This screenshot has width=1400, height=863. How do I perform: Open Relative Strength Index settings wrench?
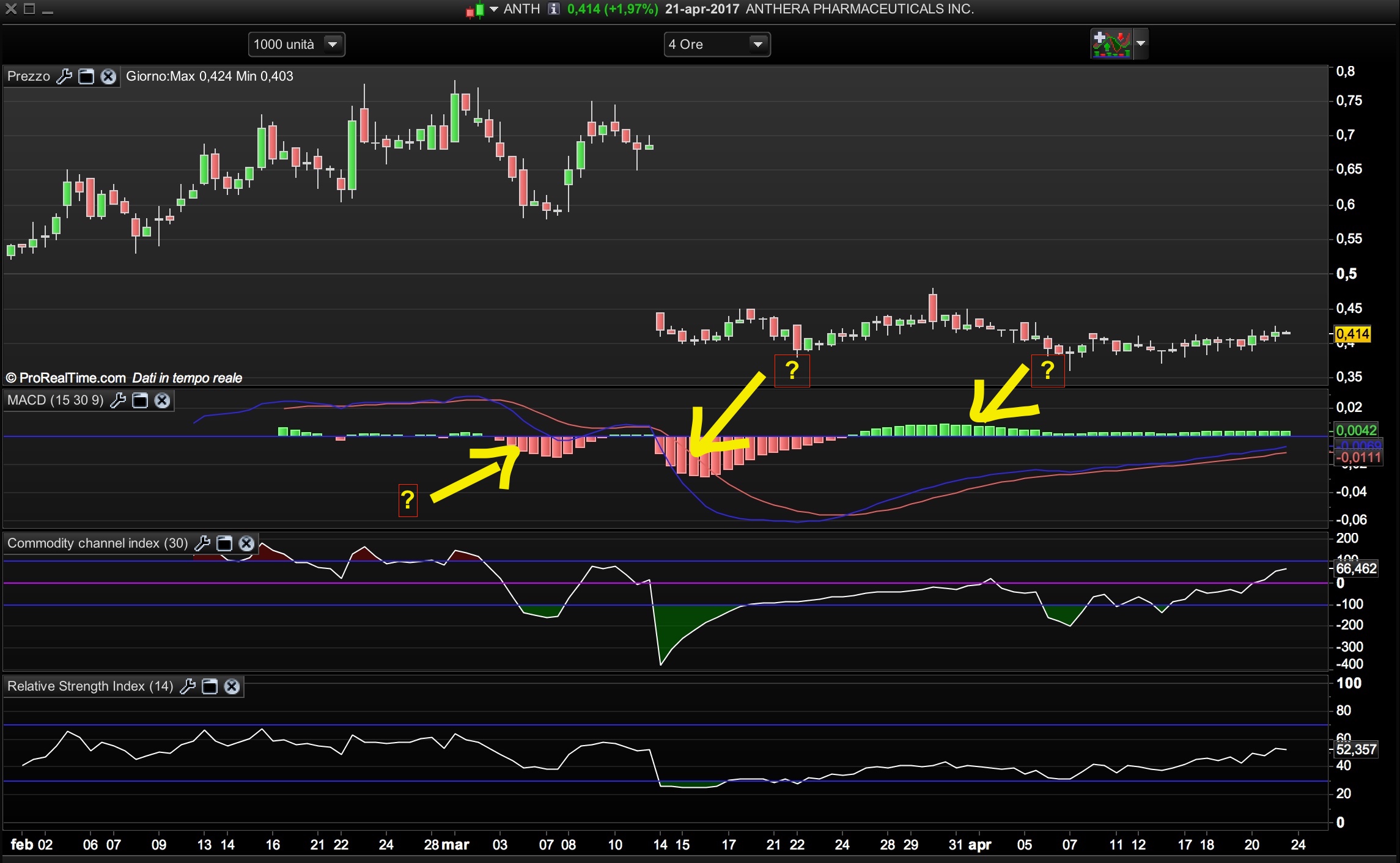coord(188,686)
